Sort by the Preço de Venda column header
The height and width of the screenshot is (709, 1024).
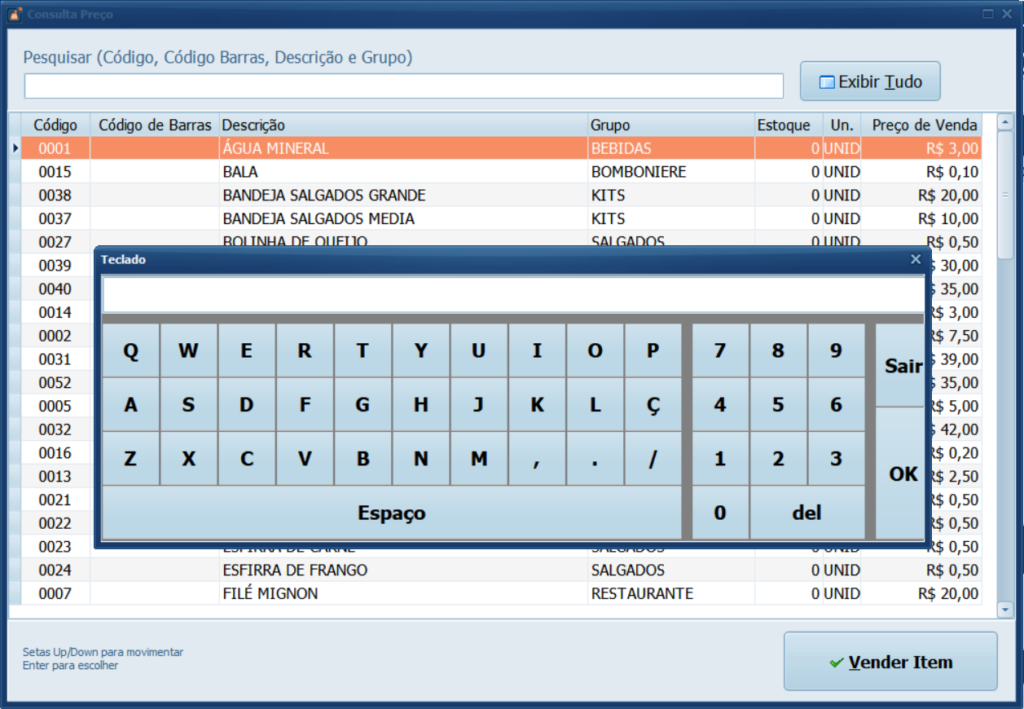pos(925,124)
